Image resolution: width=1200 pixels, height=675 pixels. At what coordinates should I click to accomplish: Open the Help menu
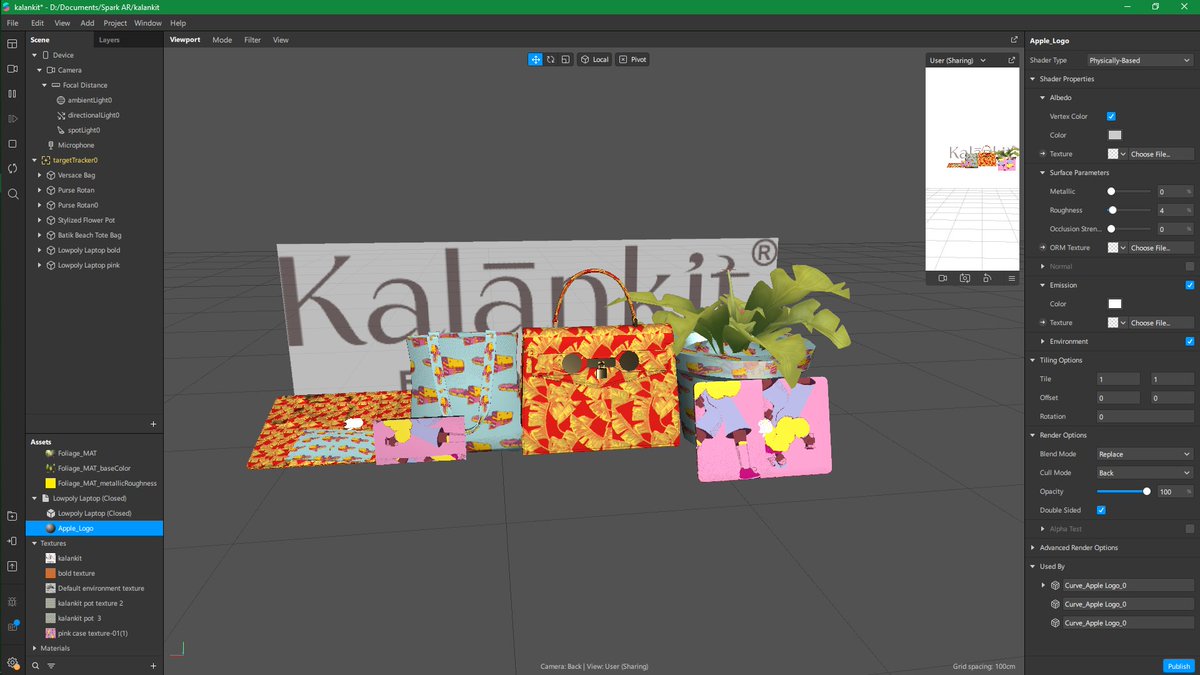point(178,22)
